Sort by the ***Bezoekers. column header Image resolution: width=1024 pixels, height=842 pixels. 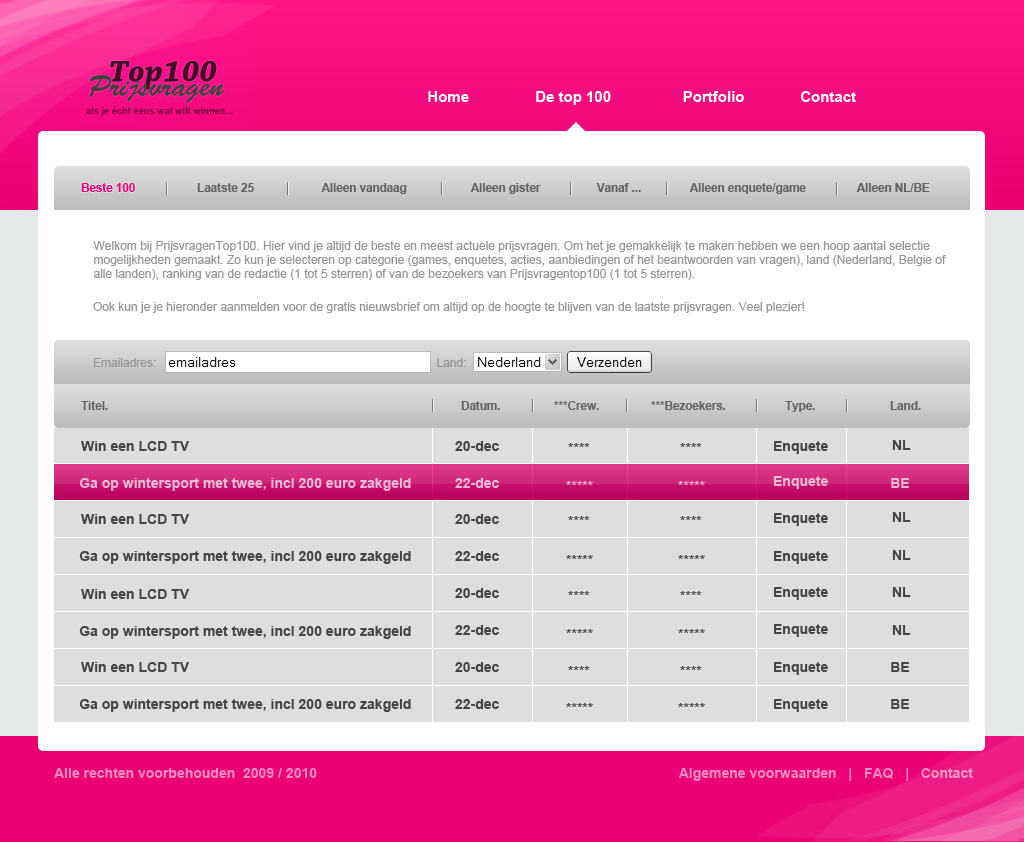[x=688, y=406]
